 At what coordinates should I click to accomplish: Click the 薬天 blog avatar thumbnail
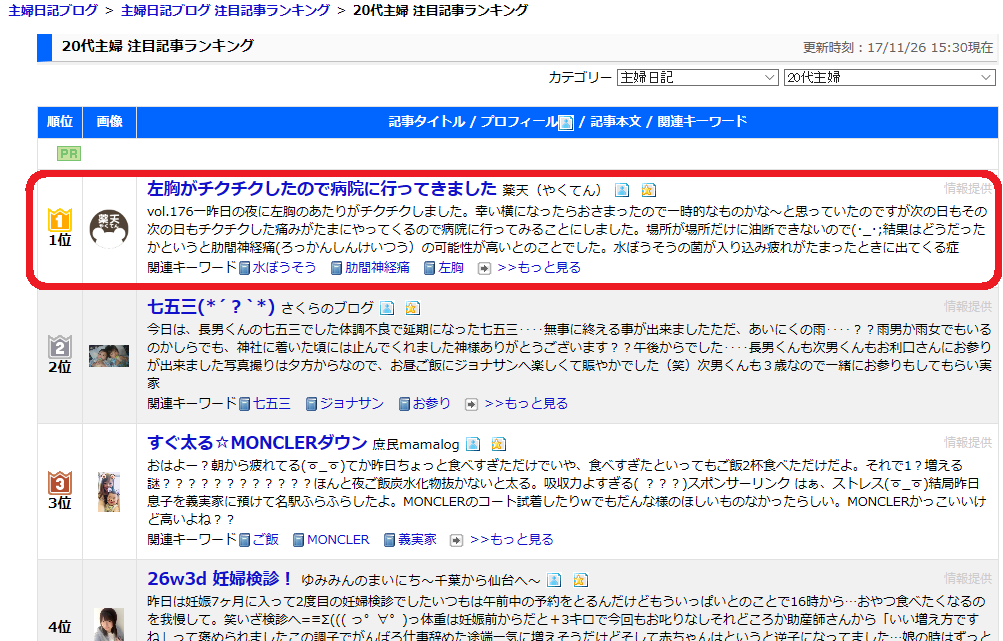point(109,228)
